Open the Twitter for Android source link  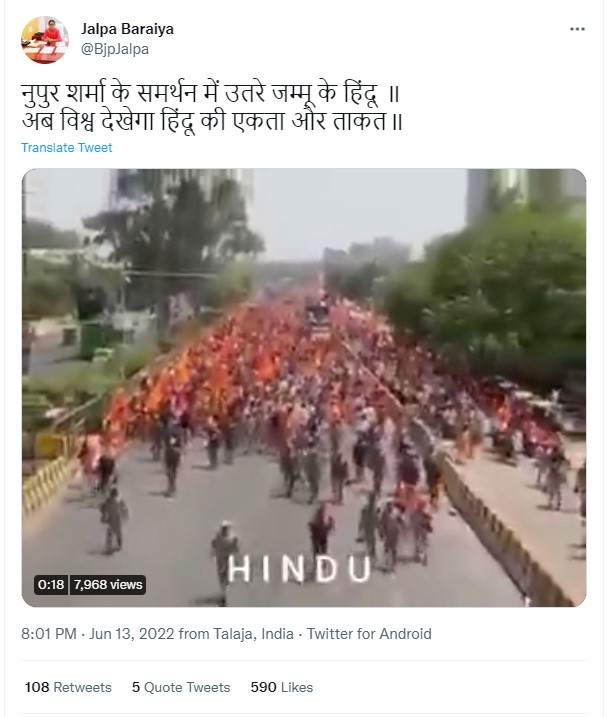[x=369, y=634]
